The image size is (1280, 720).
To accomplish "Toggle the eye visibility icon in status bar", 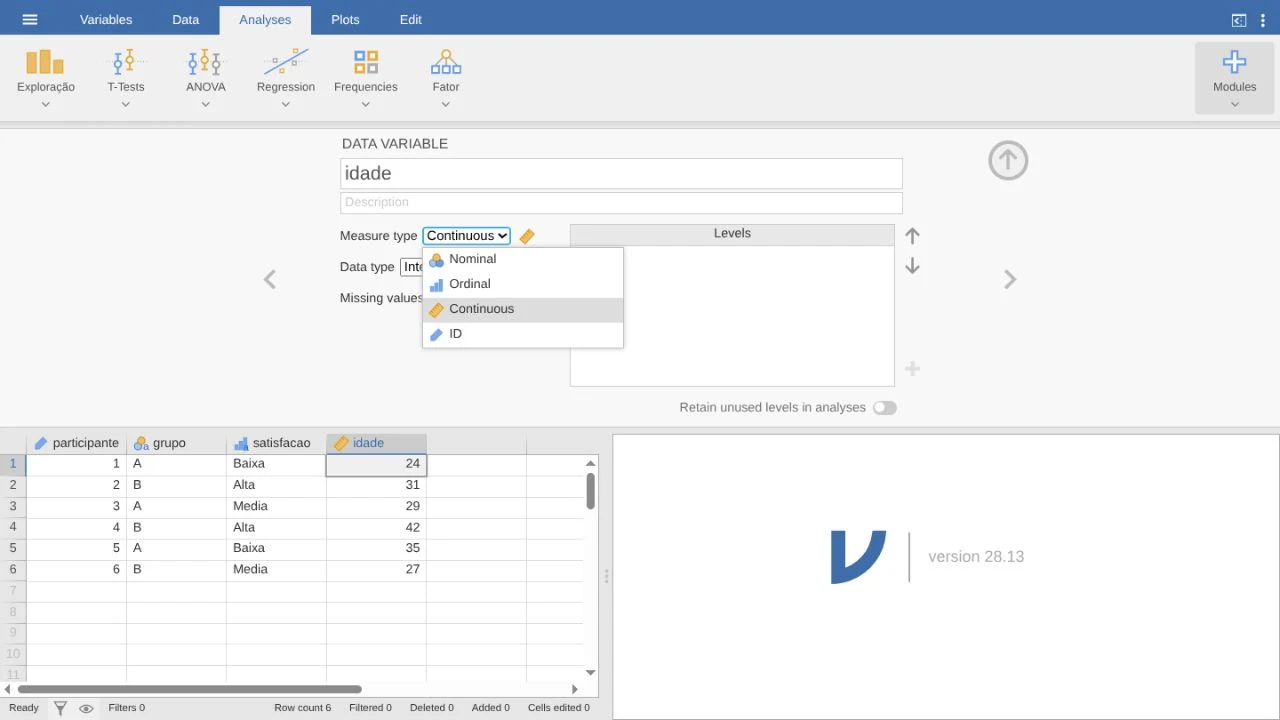I will pyautogui.click(x=86, y=708).
